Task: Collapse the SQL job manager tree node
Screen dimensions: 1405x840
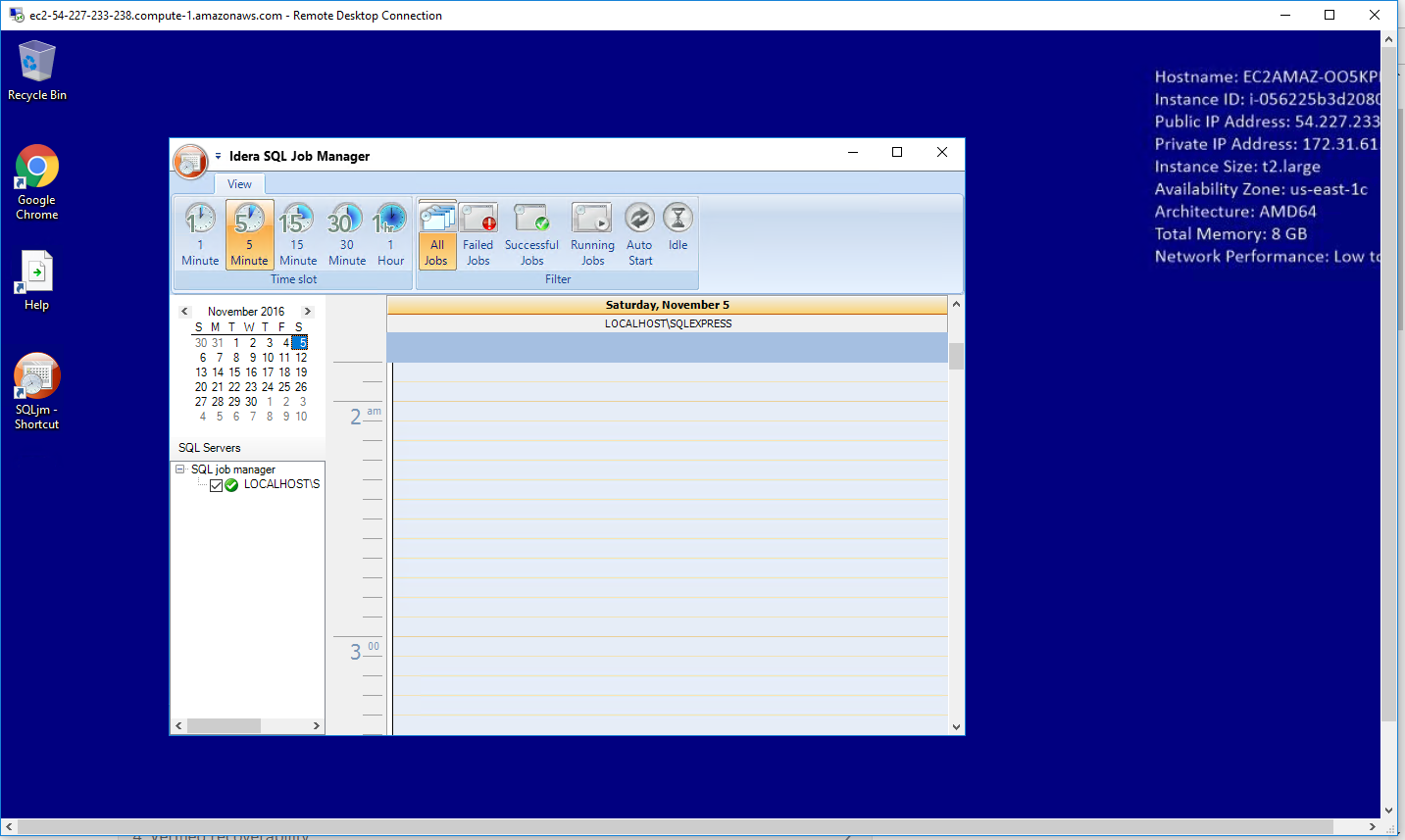Action: tap(180, 469)
